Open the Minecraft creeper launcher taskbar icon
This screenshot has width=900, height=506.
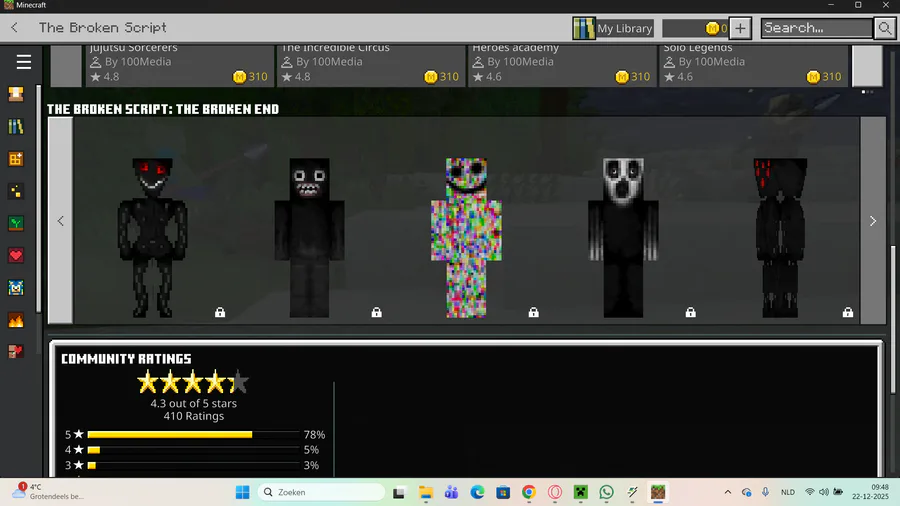click(580, 492)
